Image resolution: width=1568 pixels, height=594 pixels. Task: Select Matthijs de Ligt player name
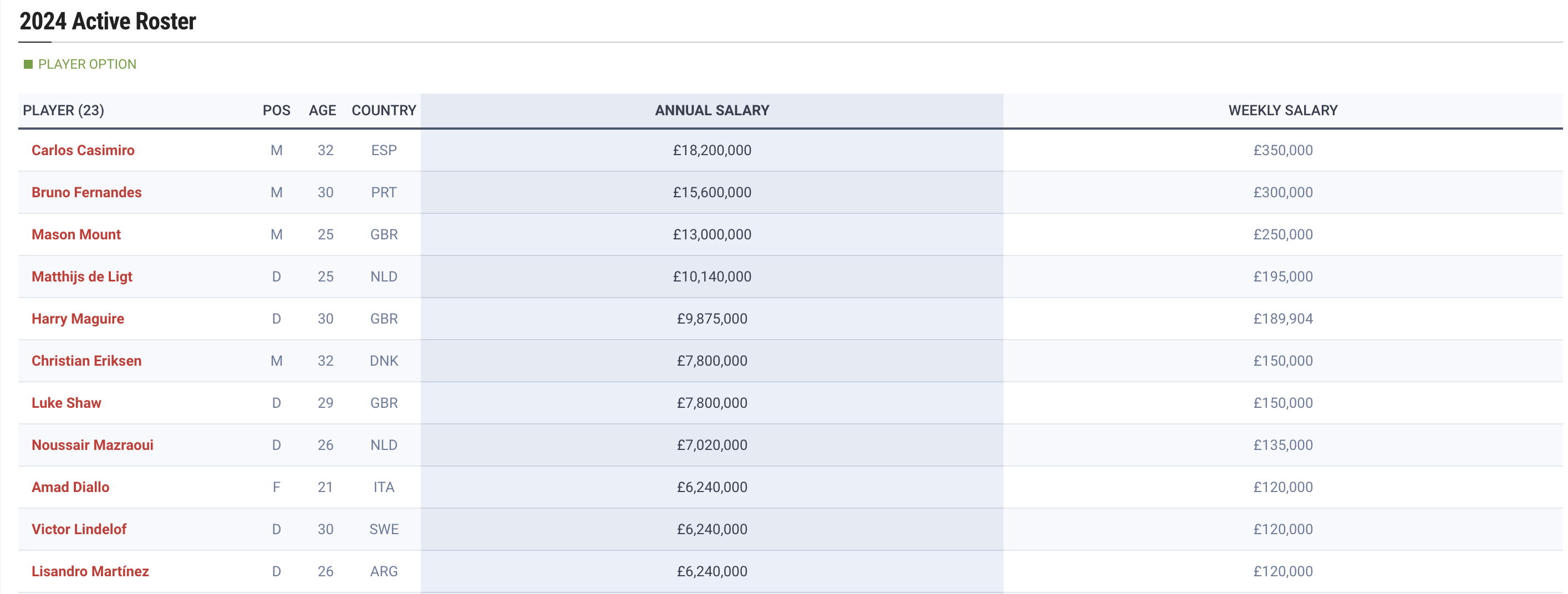[82, 276]
